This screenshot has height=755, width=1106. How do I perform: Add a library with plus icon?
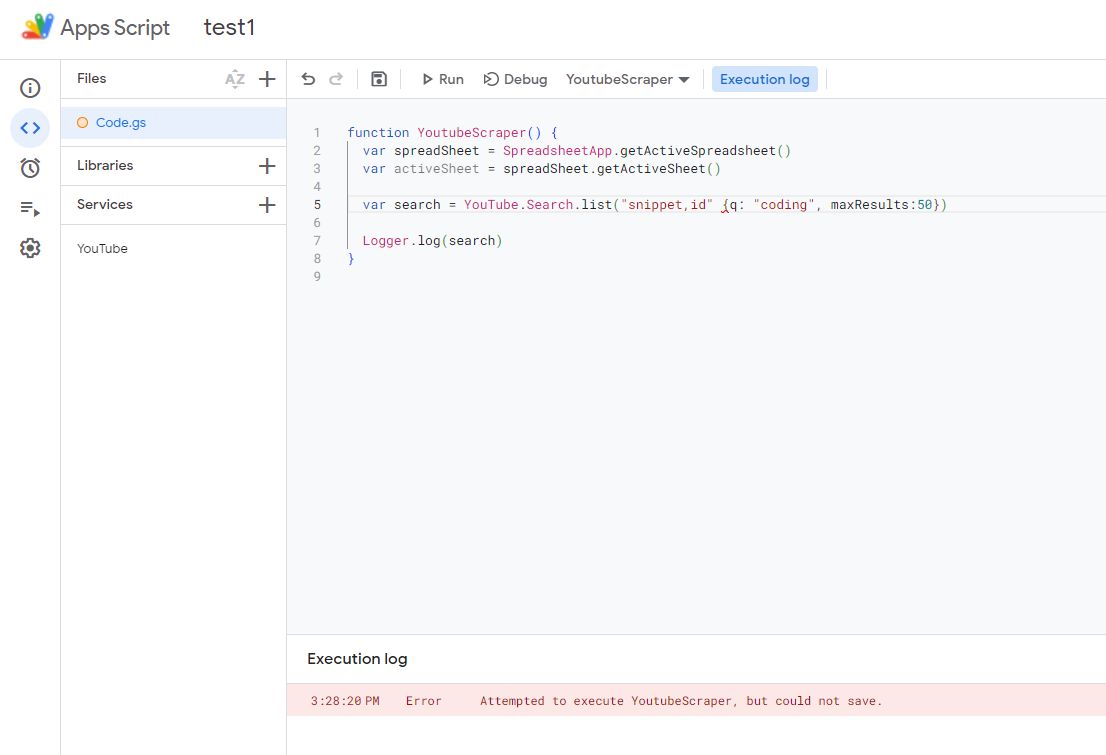(267, 166)
